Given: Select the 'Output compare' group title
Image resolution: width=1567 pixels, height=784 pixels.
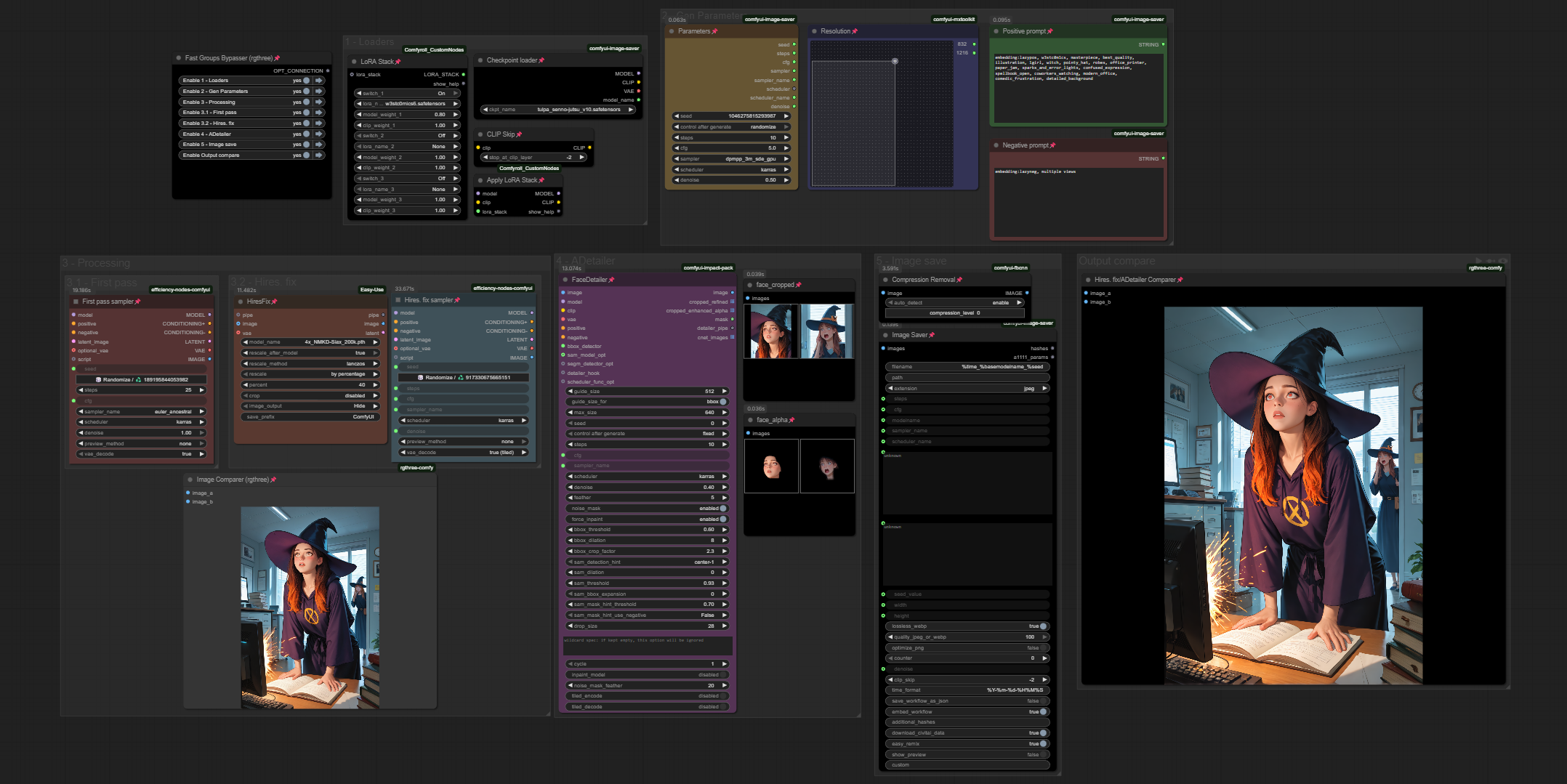Looking at the screenshot, I should (1116, 261).
